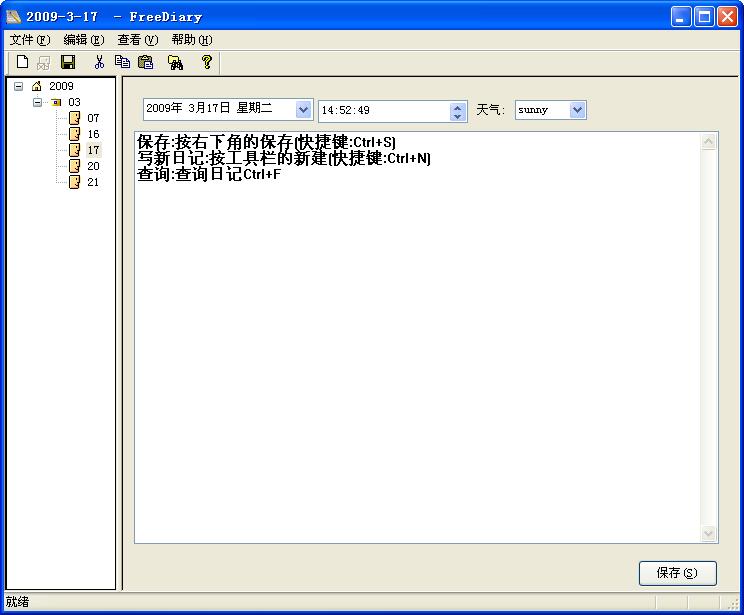Click the 天气: label
Image resolution: width=744 pixels, height=615 pixels.
tap(490, 110)
